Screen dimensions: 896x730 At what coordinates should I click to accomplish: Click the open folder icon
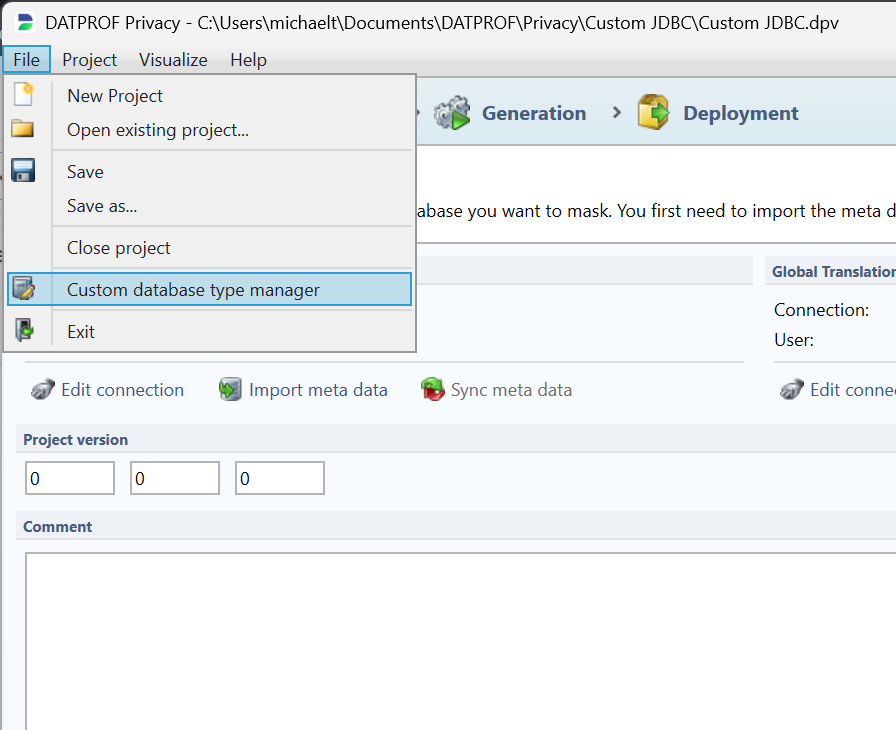23,129
